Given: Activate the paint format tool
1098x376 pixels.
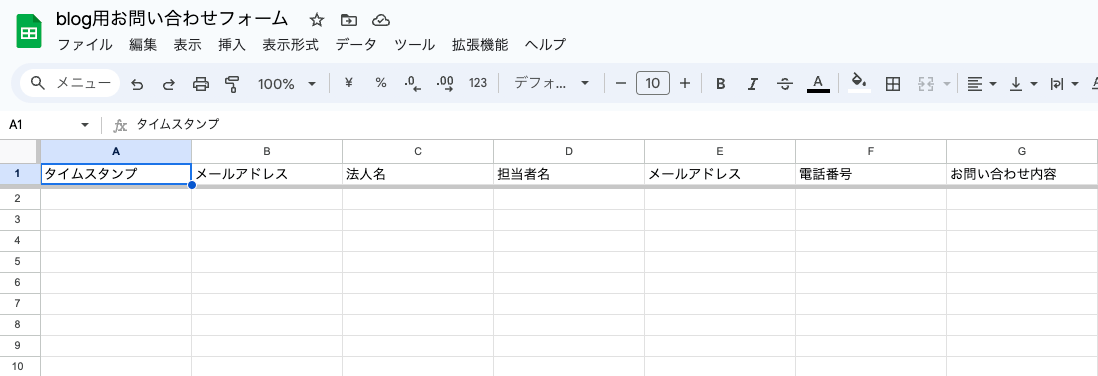Looking at the screenshot, I should pos(232,84).
